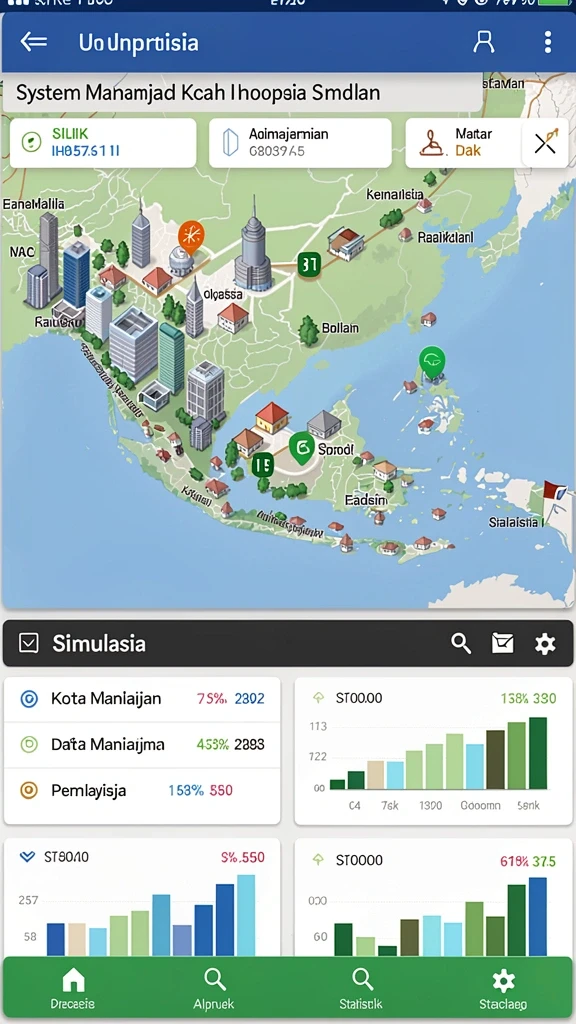Tap the Matar Dak card's brown icon

[431, 142]
